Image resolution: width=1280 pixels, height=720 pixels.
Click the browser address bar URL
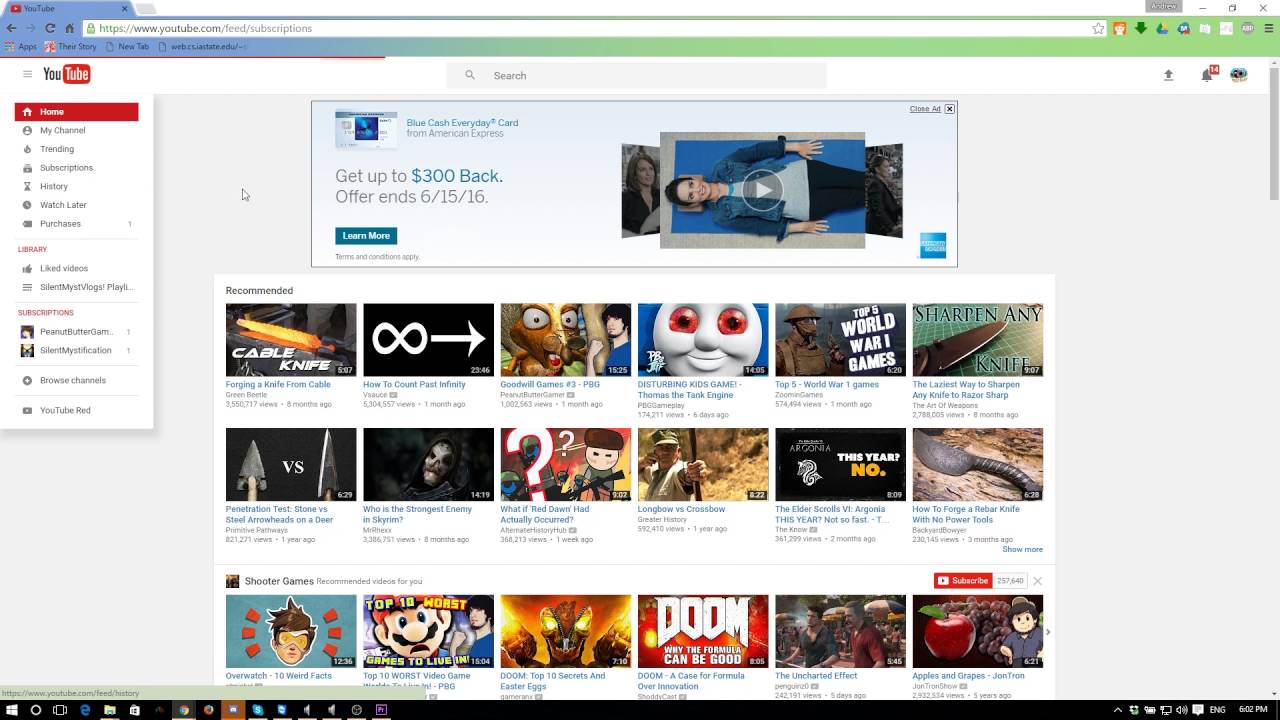pyautogui.click(x=206, y=28)
